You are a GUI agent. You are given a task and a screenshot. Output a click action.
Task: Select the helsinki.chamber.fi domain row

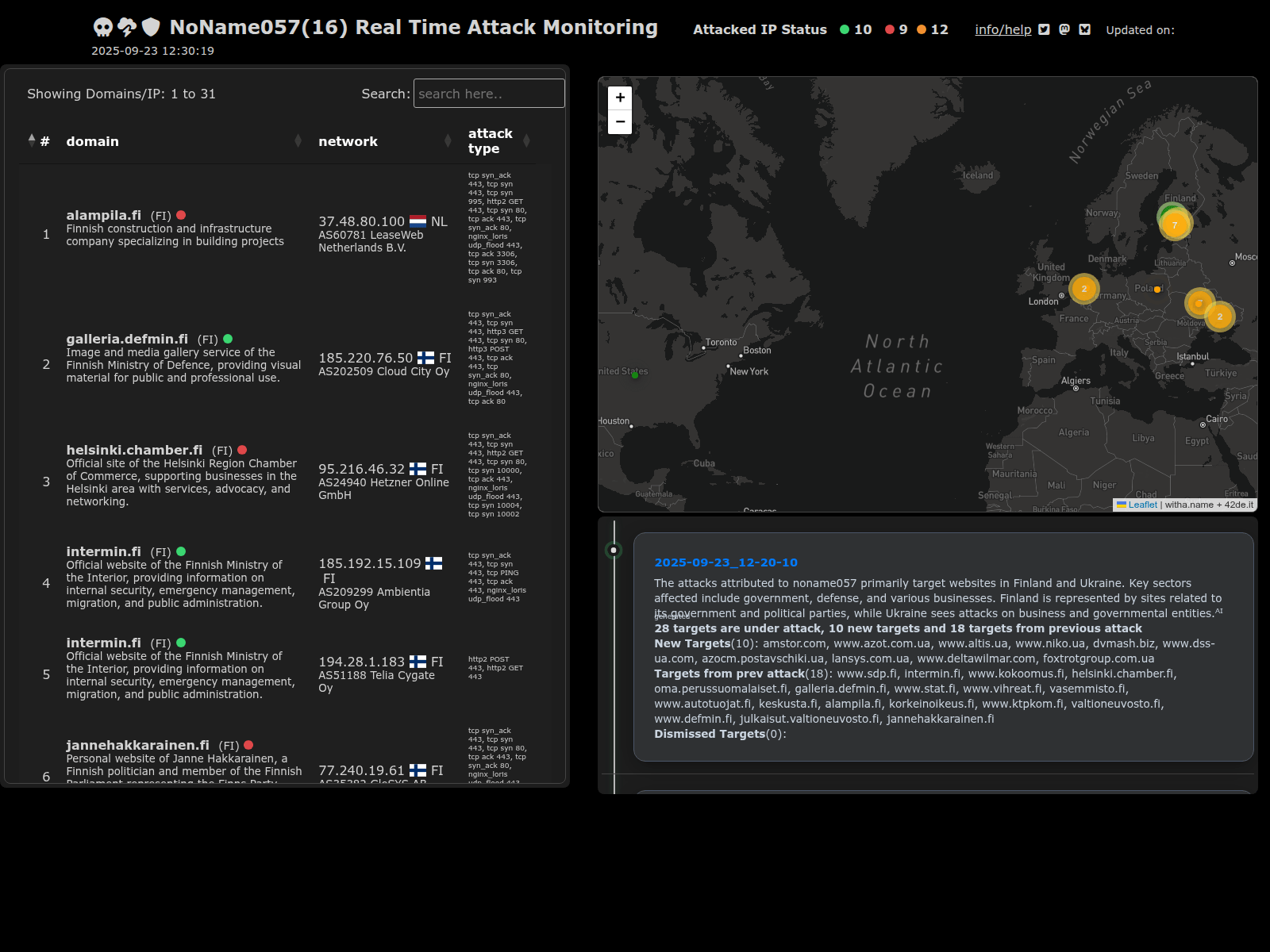pos(134,450)
